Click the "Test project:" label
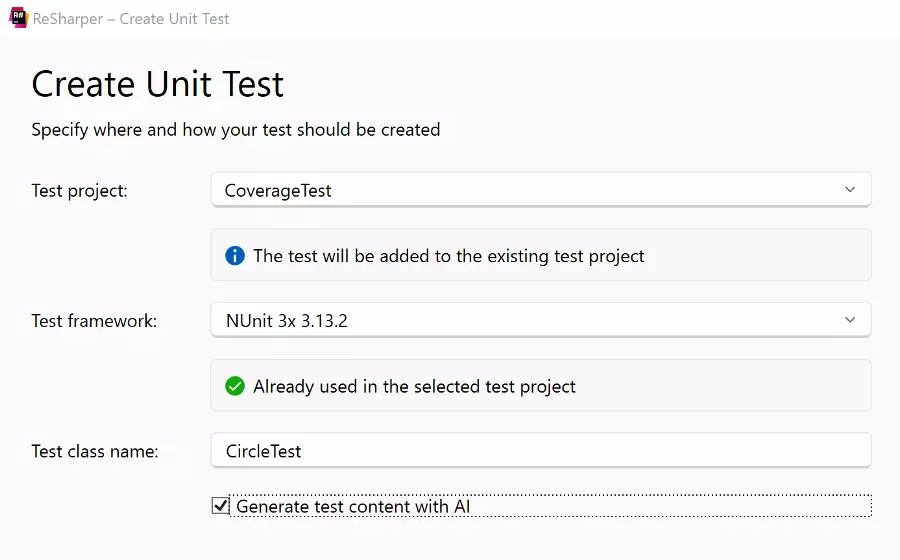Screen dimensions: 900x560 [x=80, y=190]
